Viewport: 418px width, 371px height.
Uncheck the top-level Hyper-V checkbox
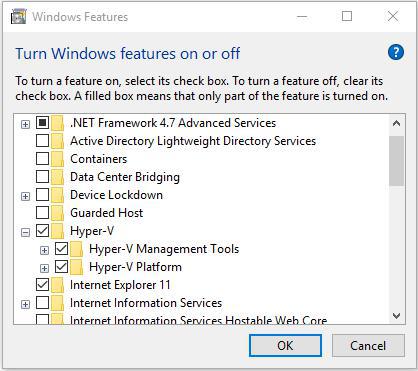click(42, 231)
